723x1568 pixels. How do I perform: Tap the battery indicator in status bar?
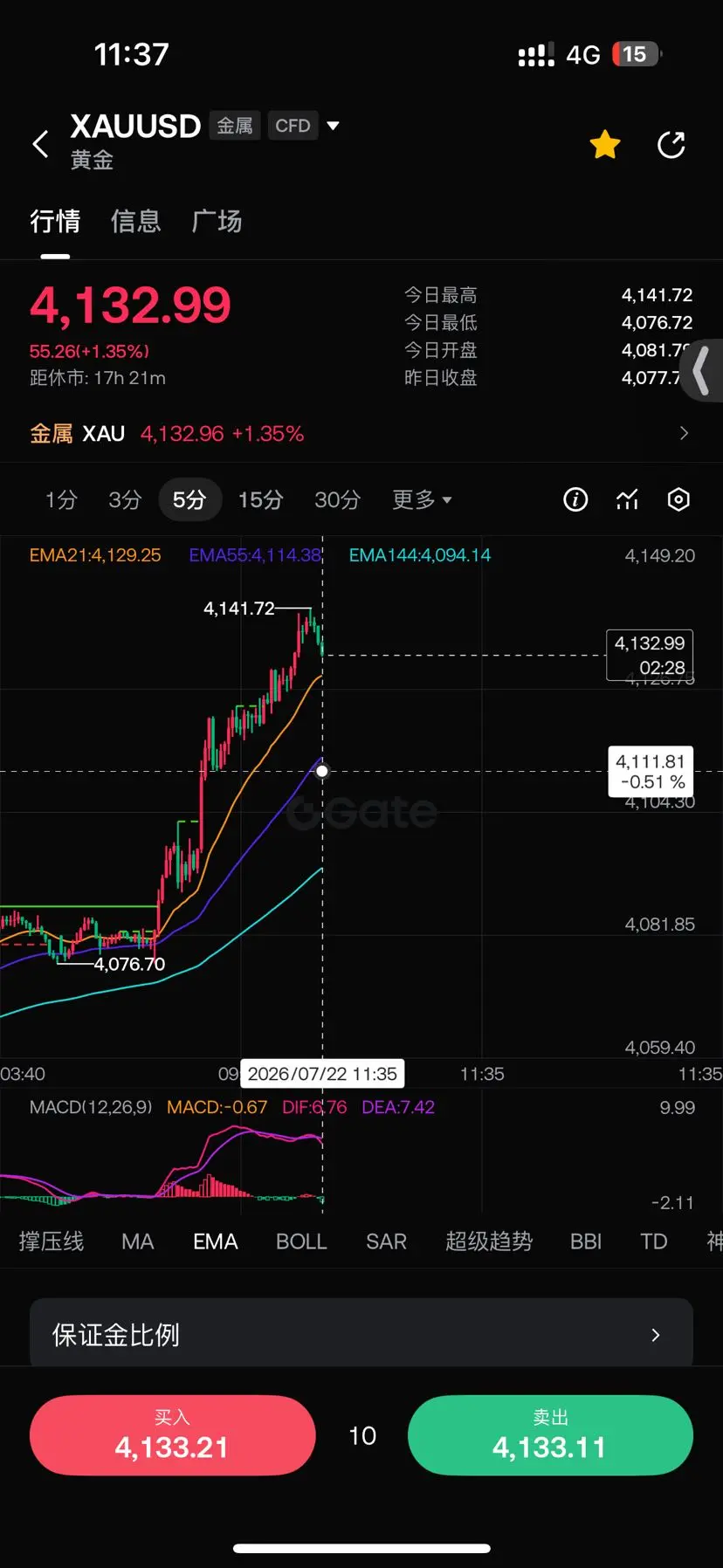pos(637,54)
